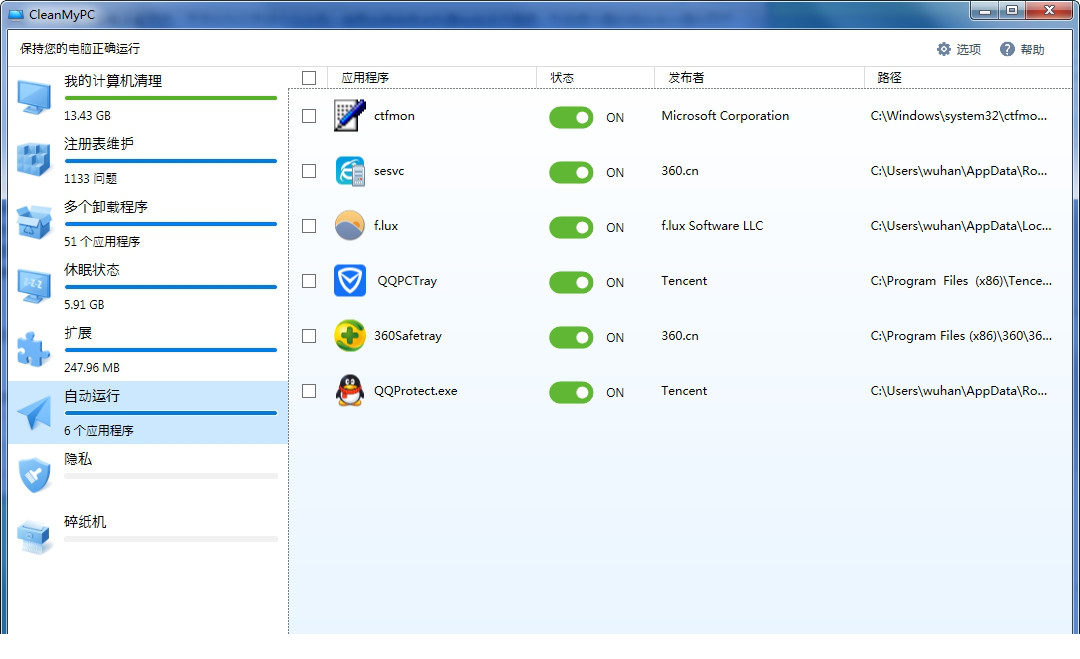Viewport: 1080px width, 659px height.
Task: Click the shredder icon in sidebar
Action: click(x=34, y=538)
